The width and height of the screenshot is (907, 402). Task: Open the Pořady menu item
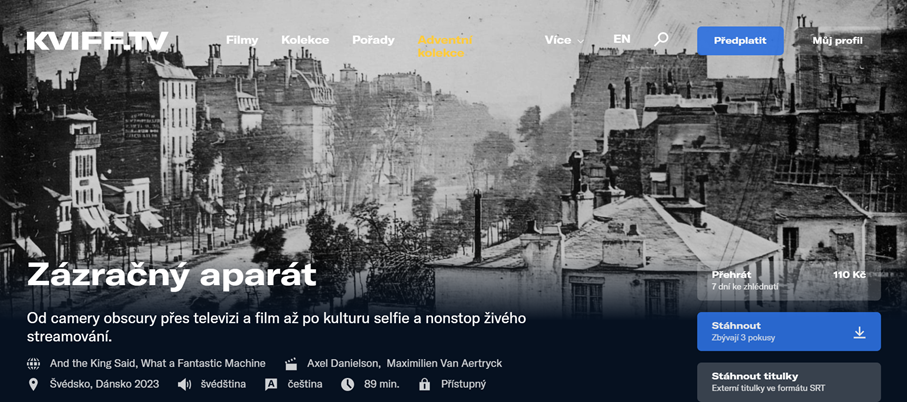tap(373, 40)
